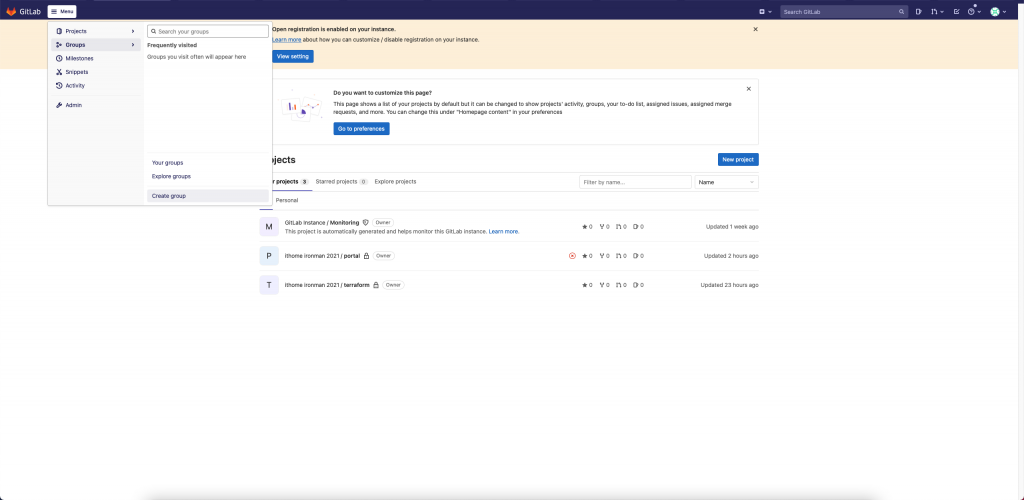Select Groups in the Menu
This screenshot has width=1024, height=500.
[96, 45]
